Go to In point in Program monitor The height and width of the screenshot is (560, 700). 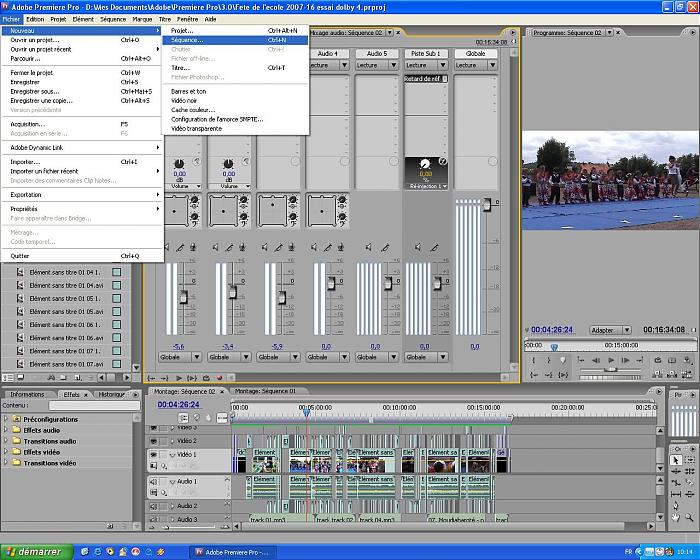pos(533,375)
